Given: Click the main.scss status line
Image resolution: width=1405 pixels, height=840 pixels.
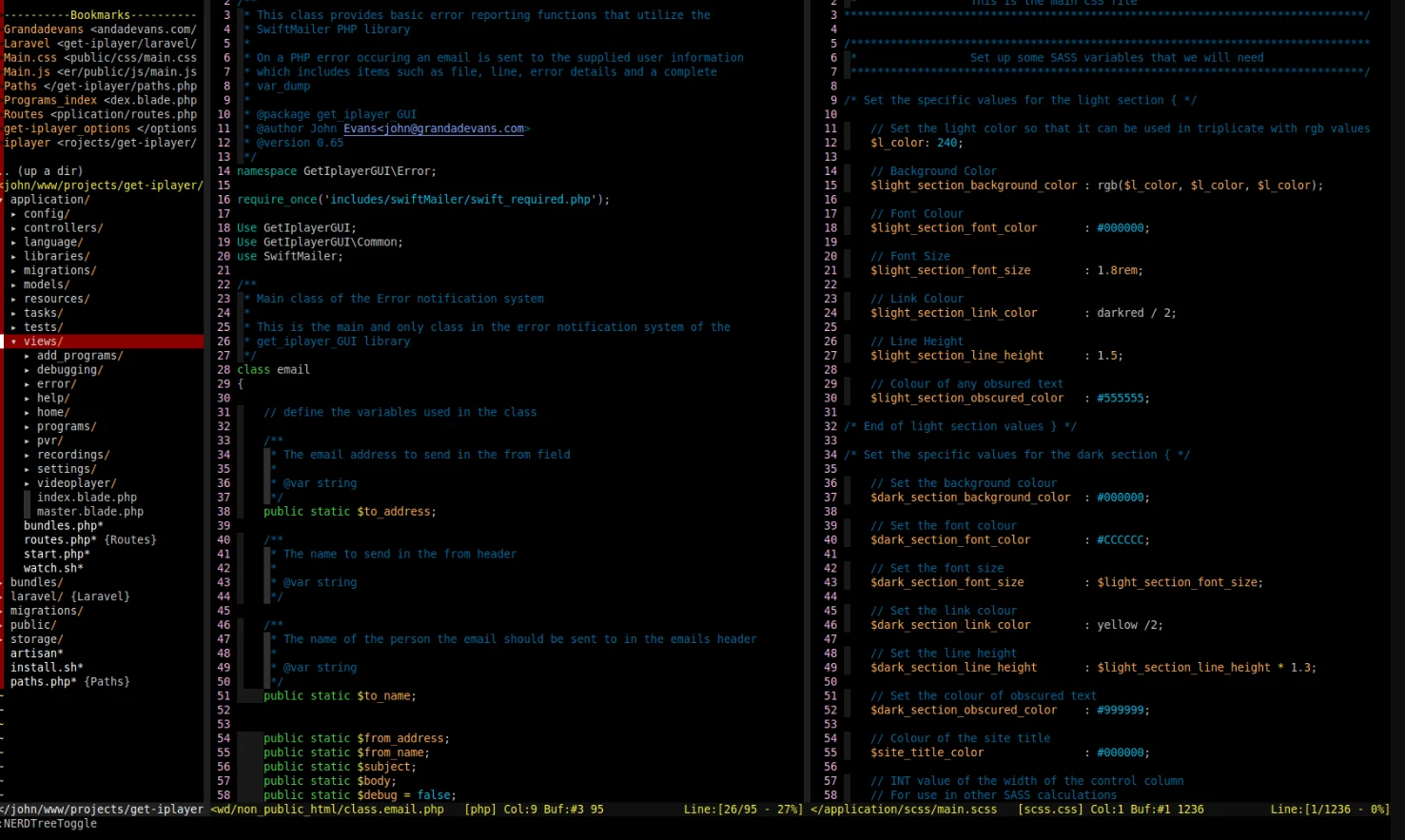Looking at the screenshot, I should (1101, 810).
